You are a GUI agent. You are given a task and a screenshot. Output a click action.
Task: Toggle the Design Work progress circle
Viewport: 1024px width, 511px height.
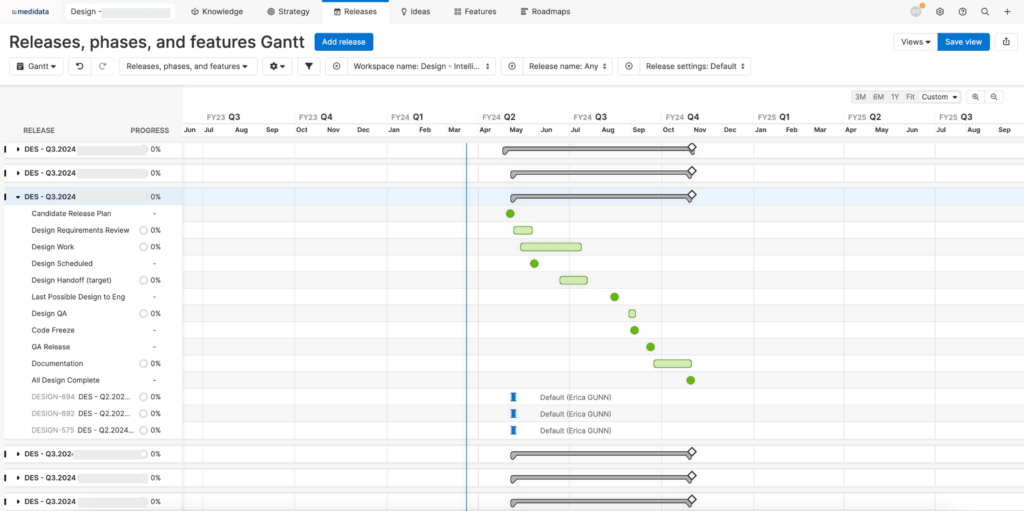click(x=143, y=247)
